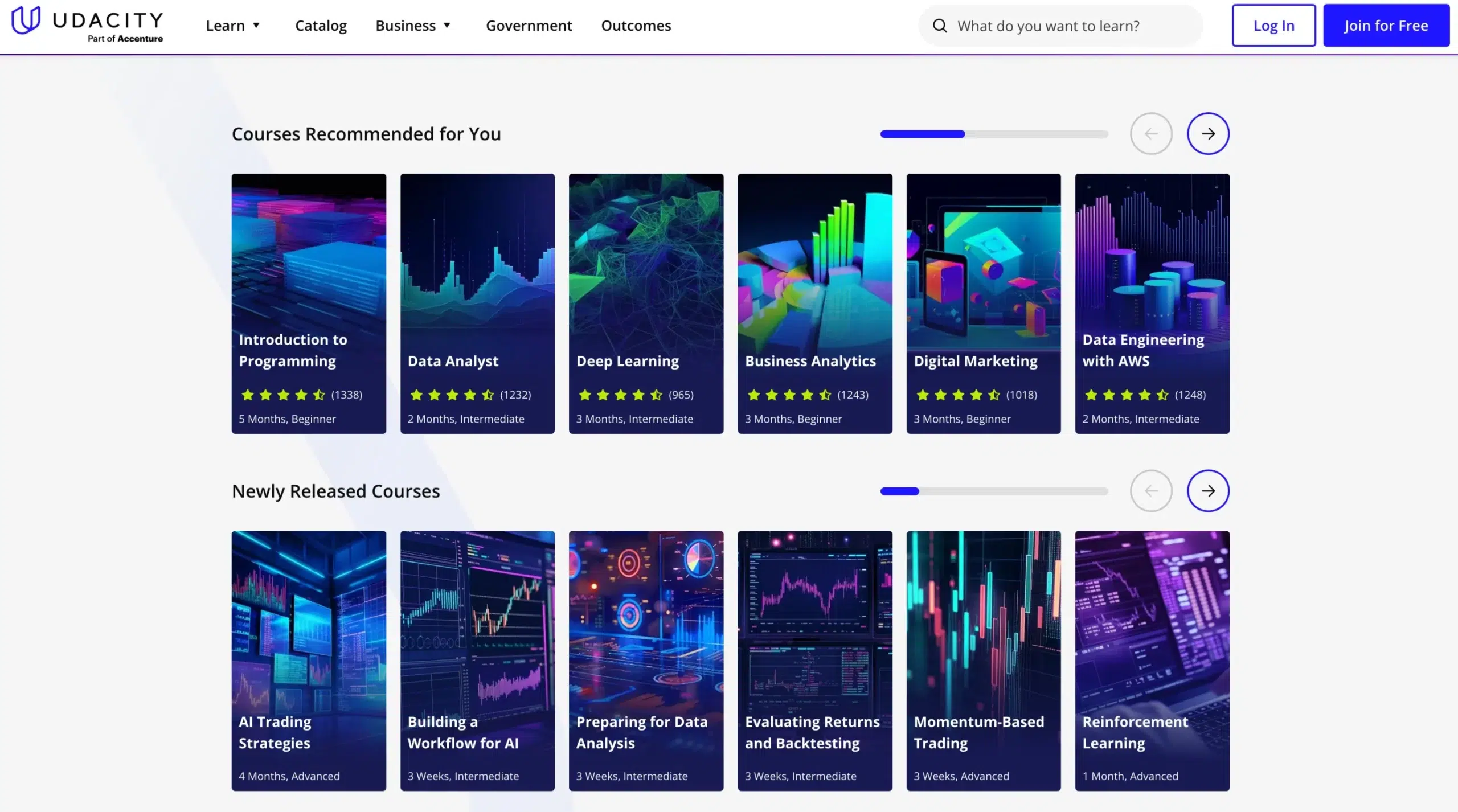
Task: Open Preparing for Data Analysis card
Action: pos(646,661)
